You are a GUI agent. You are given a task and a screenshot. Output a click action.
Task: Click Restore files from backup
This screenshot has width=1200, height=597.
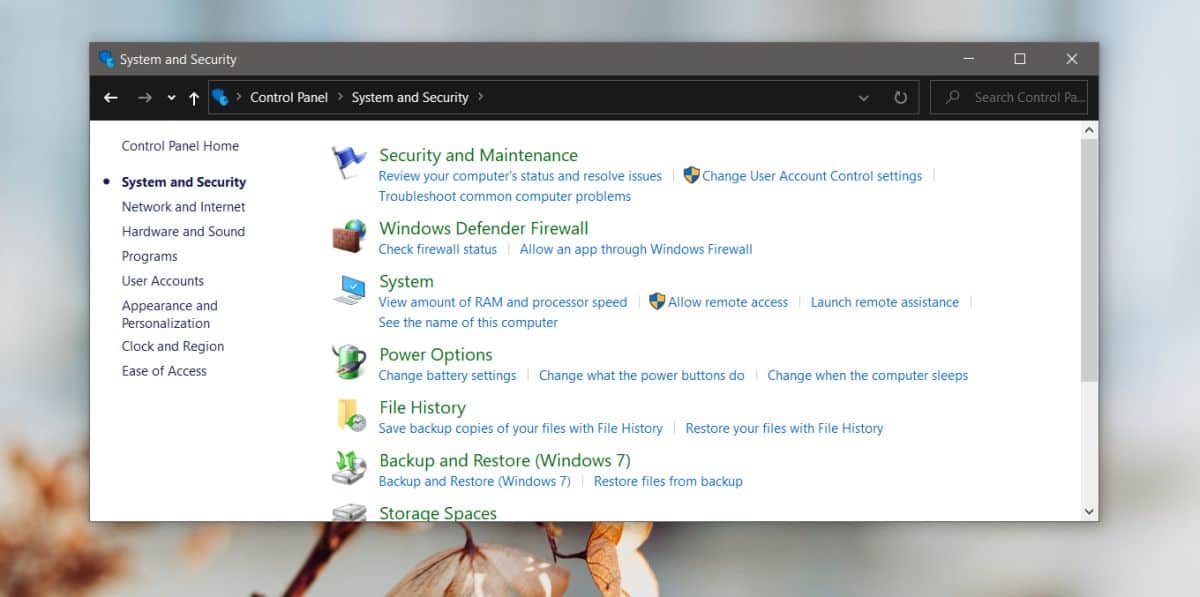668,481
